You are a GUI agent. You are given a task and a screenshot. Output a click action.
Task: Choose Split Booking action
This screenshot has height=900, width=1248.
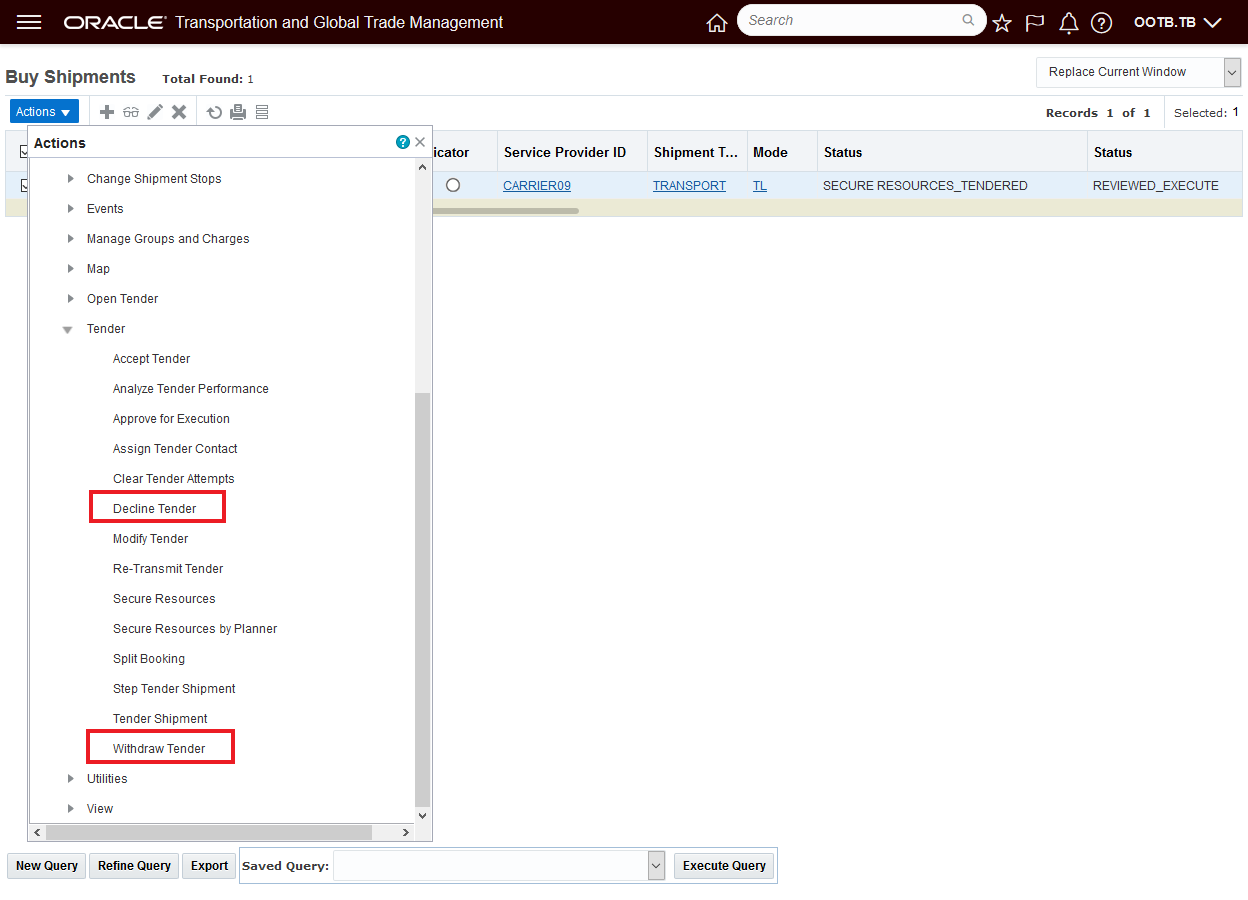tap(148, 659)
